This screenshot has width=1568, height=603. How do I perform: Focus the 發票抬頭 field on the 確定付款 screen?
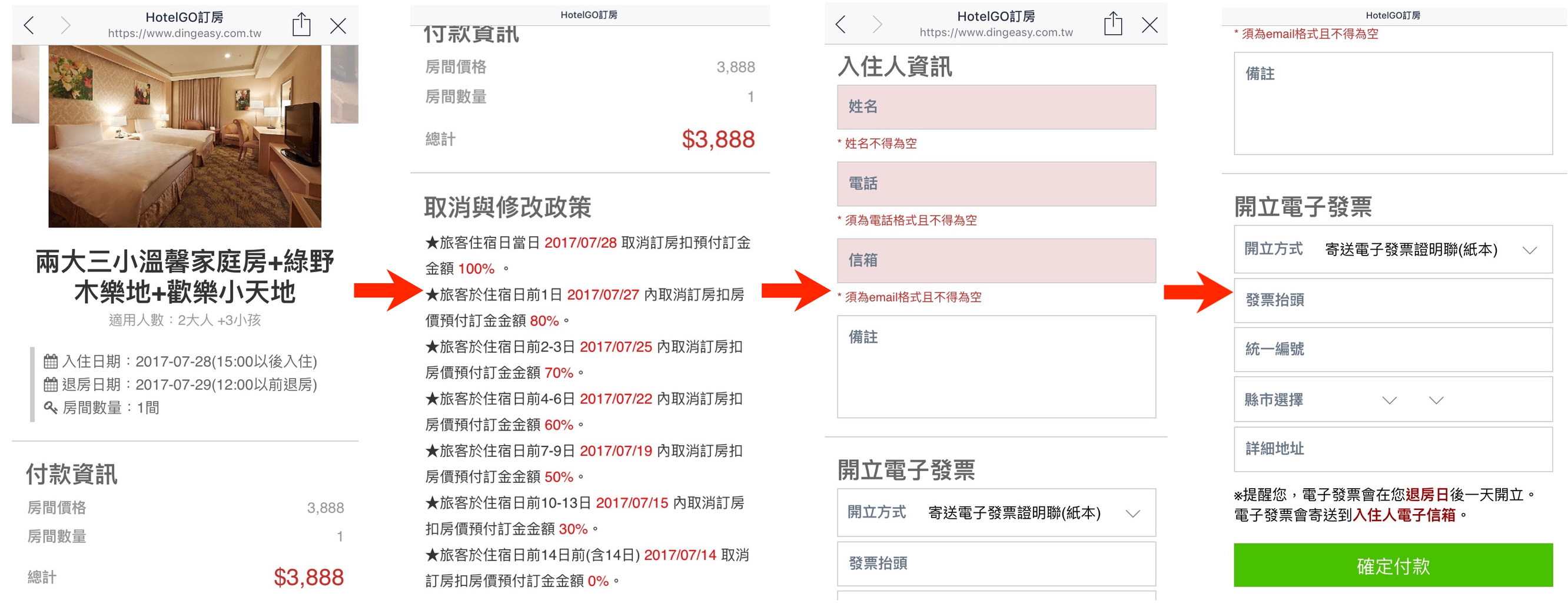point(1393,300)
